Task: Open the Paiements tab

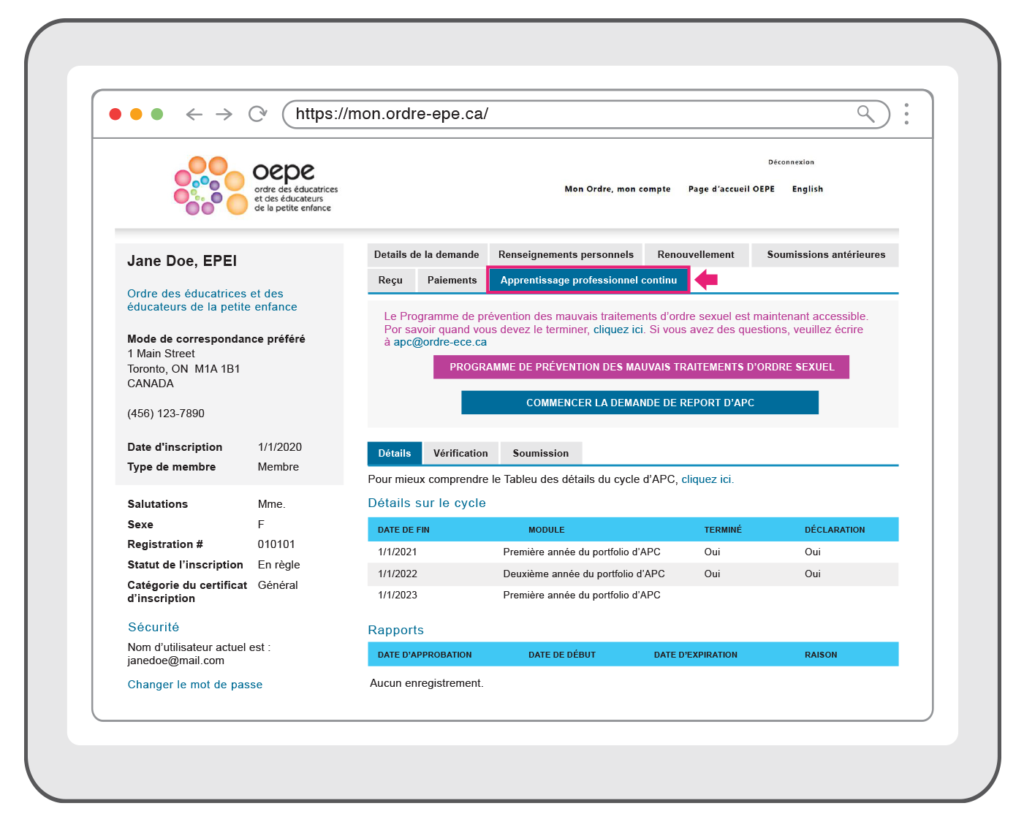Action: tap(452, 280)
